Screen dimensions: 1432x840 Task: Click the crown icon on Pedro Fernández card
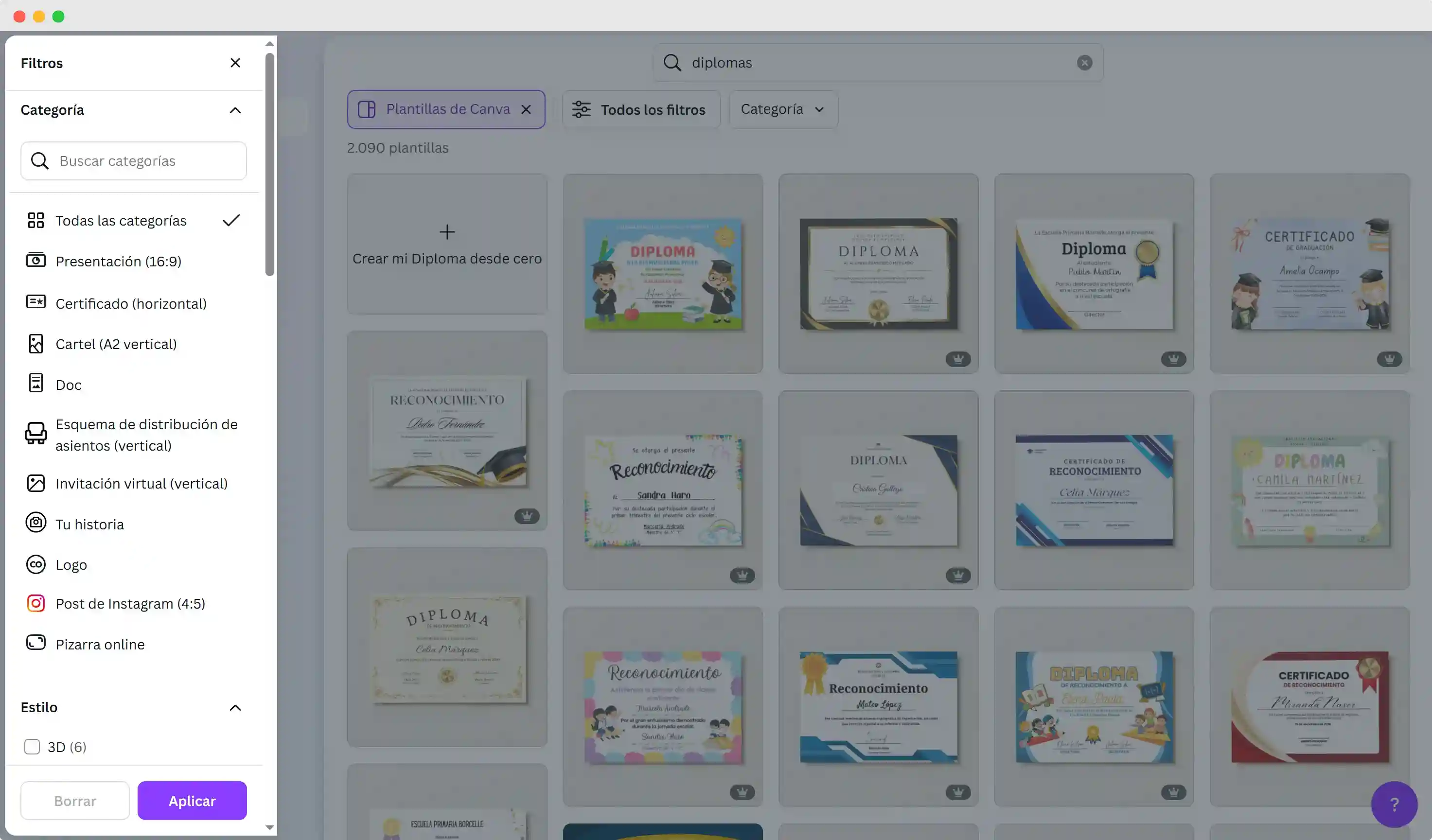coord(527,516)
